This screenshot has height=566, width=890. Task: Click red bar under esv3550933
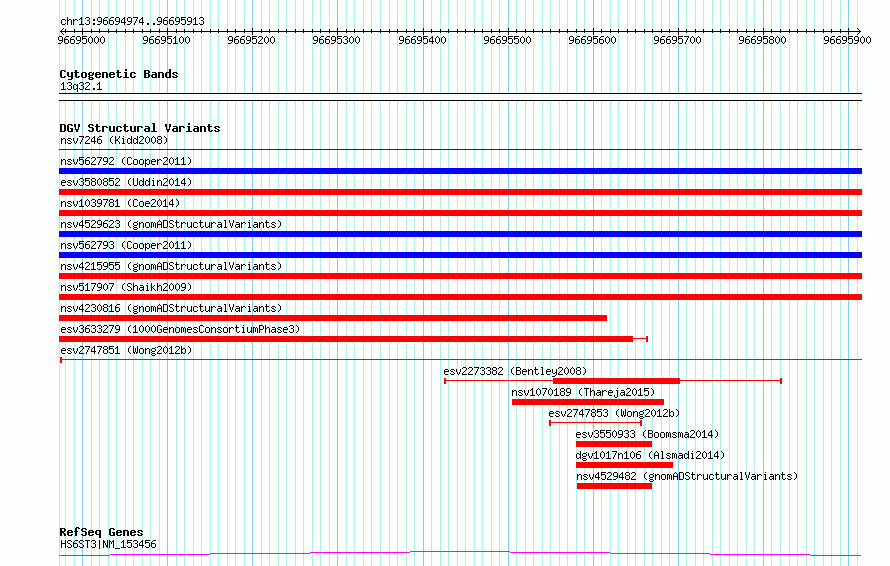click(x=614, y=444)
